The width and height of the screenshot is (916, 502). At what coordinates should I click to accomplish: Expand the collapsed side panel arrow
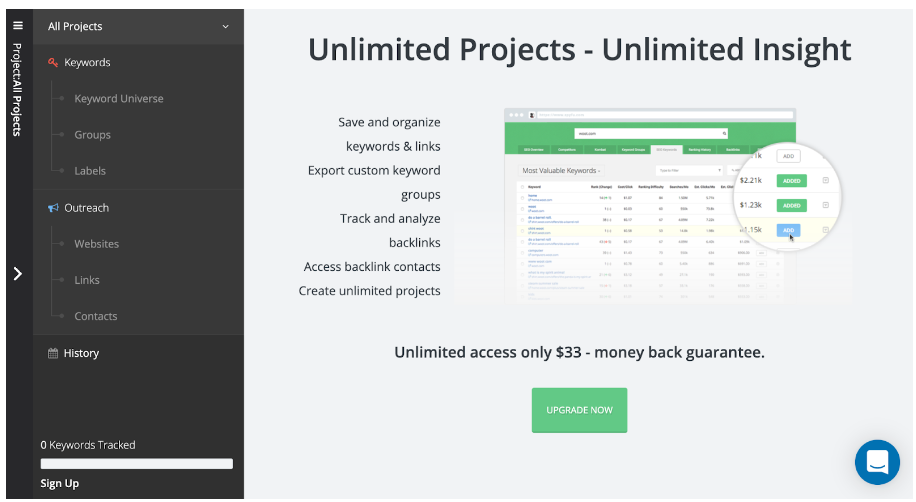tap(17, 273)
